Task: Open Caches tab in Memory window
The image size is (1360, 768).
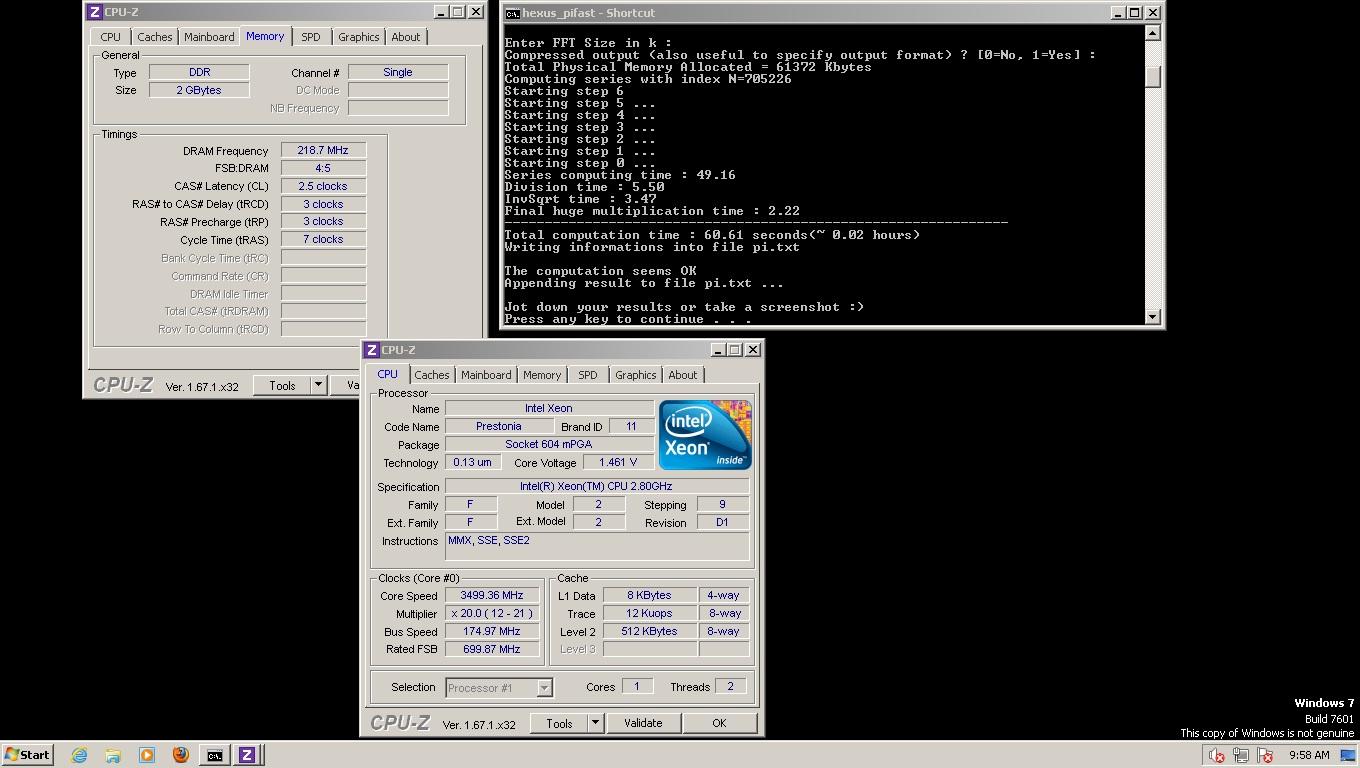Action: click(154, 37)
